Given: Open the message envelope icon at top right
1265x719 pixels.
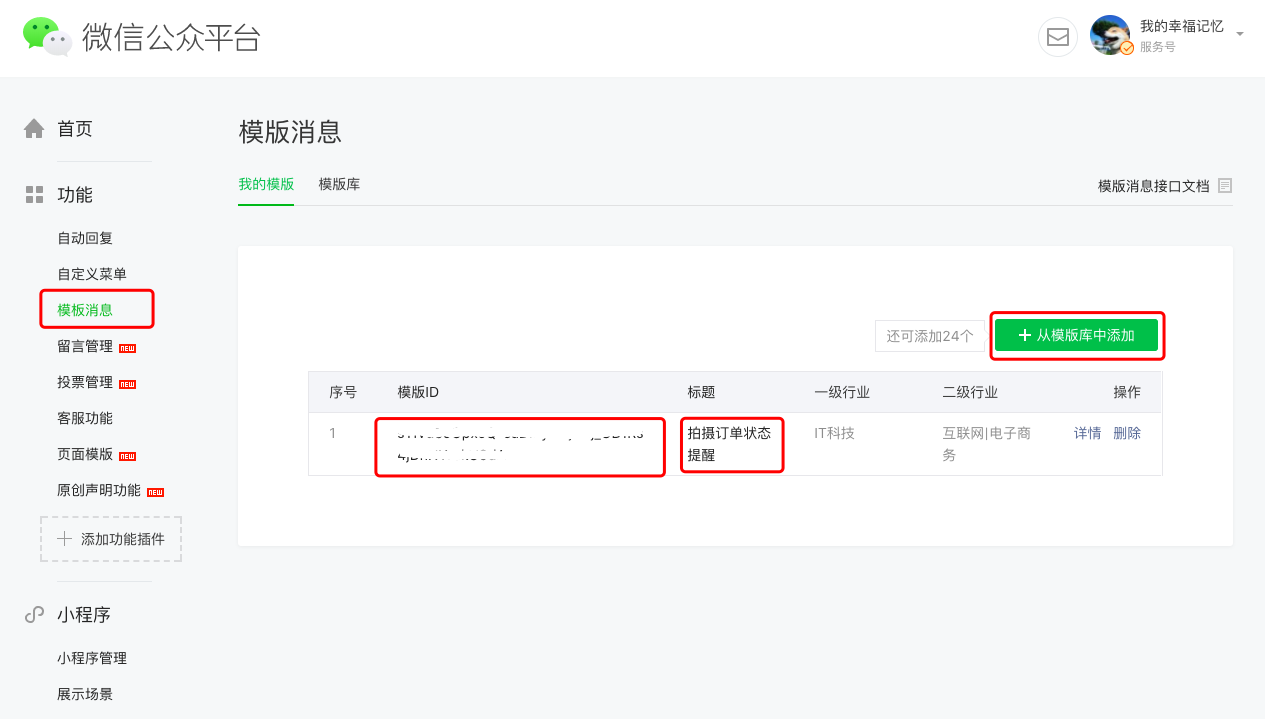Looking at the screenshot, I should click(x=1057, y=37).
